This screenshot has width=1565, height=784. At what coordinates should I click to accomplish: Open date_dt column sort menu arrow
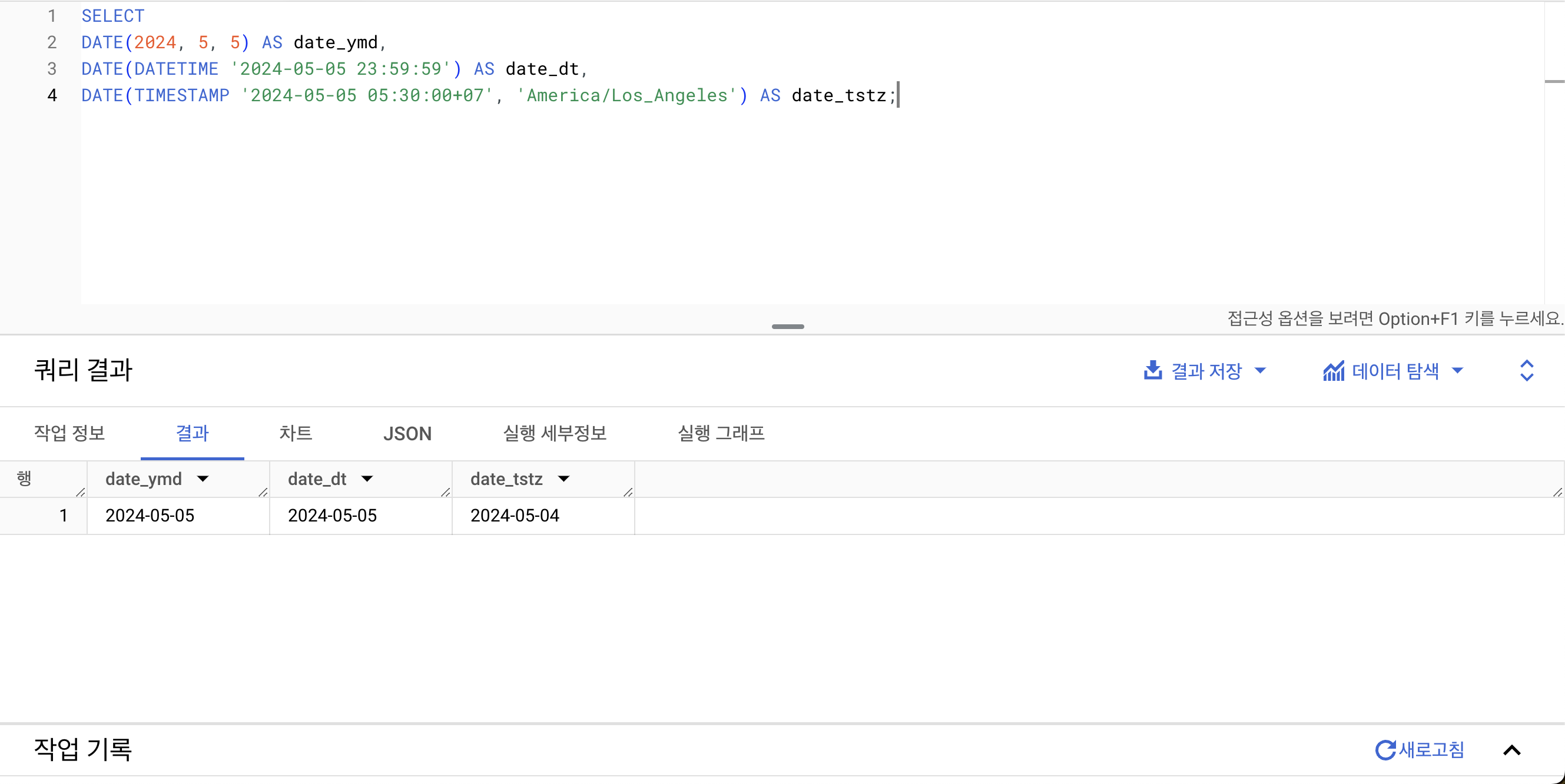pyautogui.click(x=367, y=479)
